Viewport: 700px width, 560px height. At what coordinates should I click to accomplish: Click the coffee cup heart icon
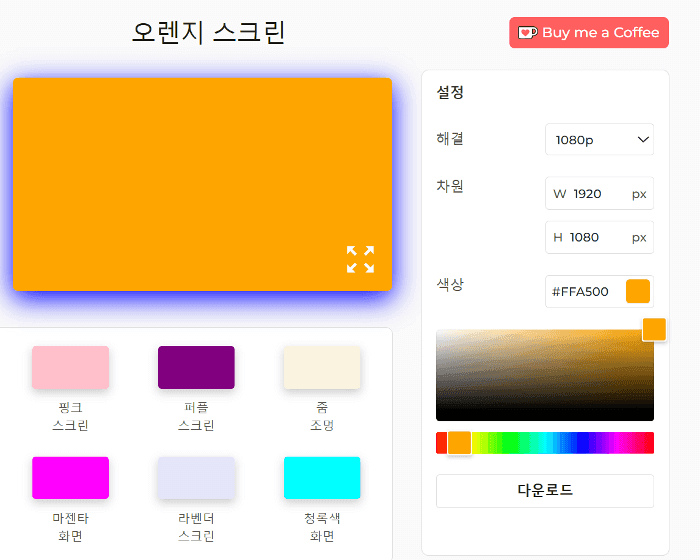[x=527, y=33]
